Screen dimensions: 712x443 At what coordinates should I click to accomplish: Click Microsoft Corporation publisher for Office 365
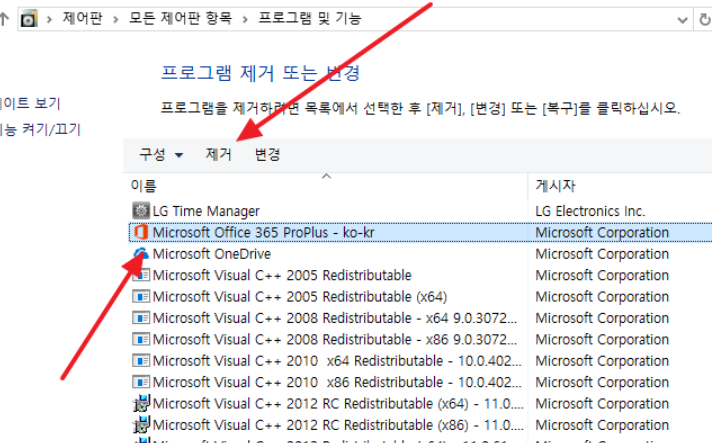click(602, 232)
